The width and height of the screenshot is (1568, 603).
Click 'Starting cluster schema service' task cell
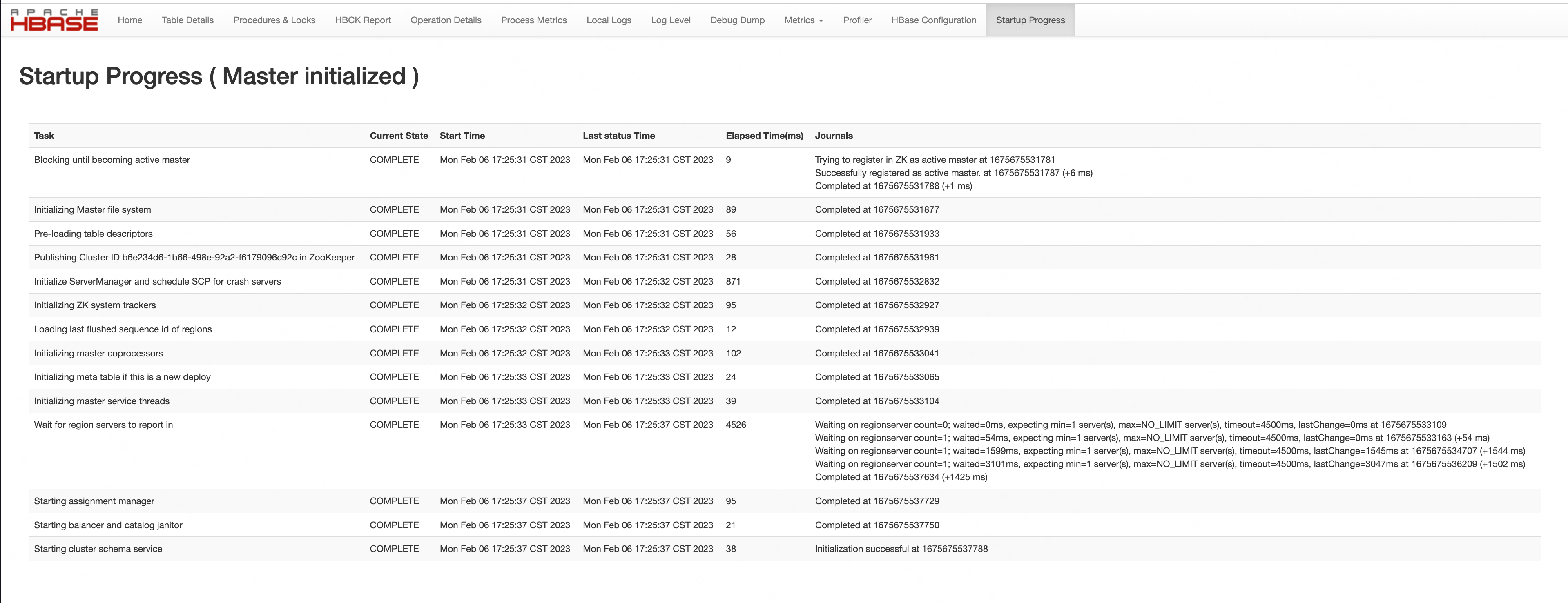pyautogui.click(x=98, y=549)
